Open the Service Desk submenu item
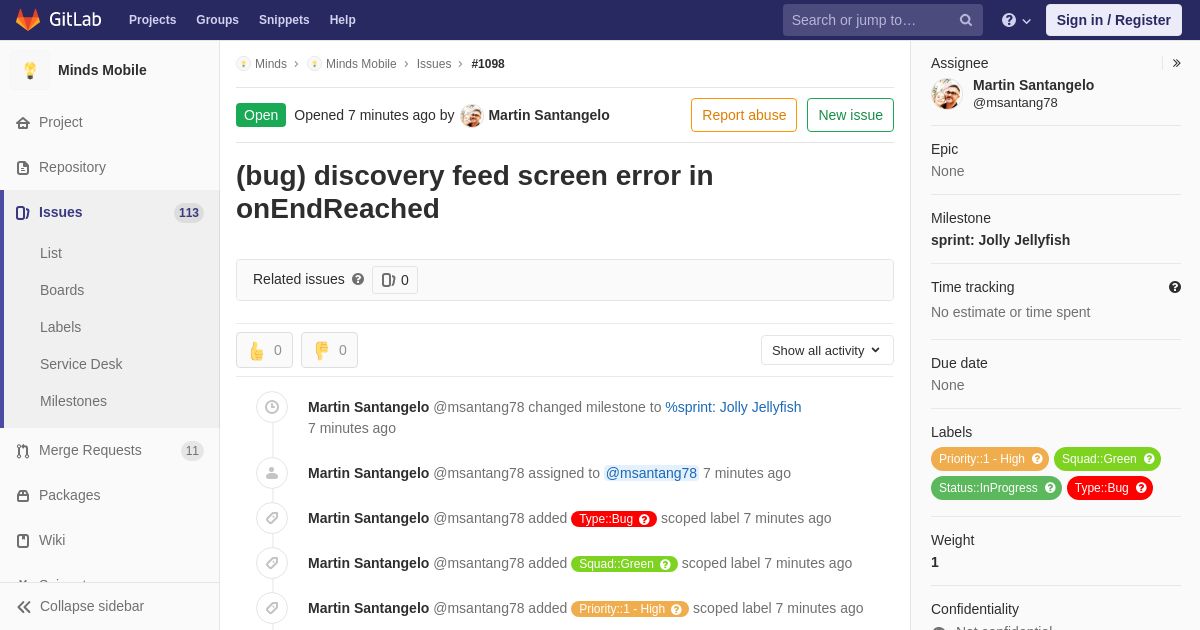The height and width of the screenshot is (630, 1200). (81, 364)
